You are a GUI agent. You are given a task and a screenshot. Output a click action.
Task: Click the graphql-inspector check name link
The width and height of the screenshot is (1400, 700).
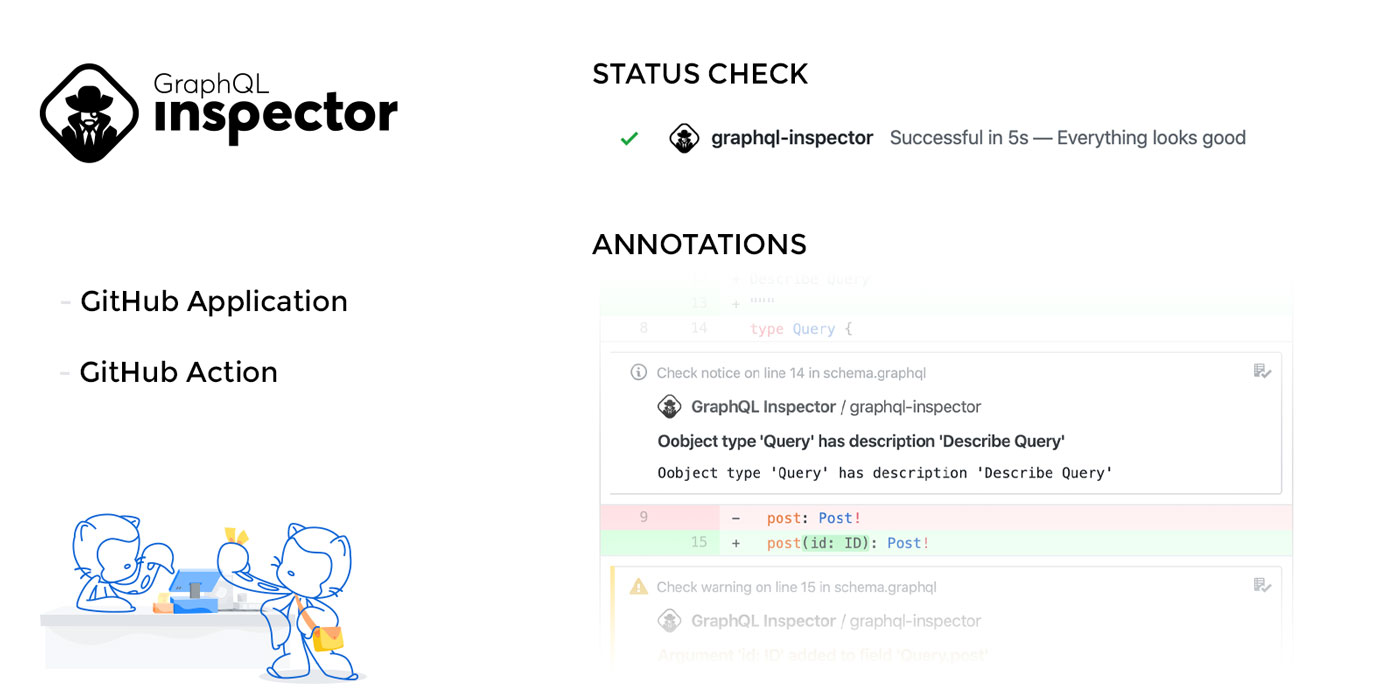(791, 138)
